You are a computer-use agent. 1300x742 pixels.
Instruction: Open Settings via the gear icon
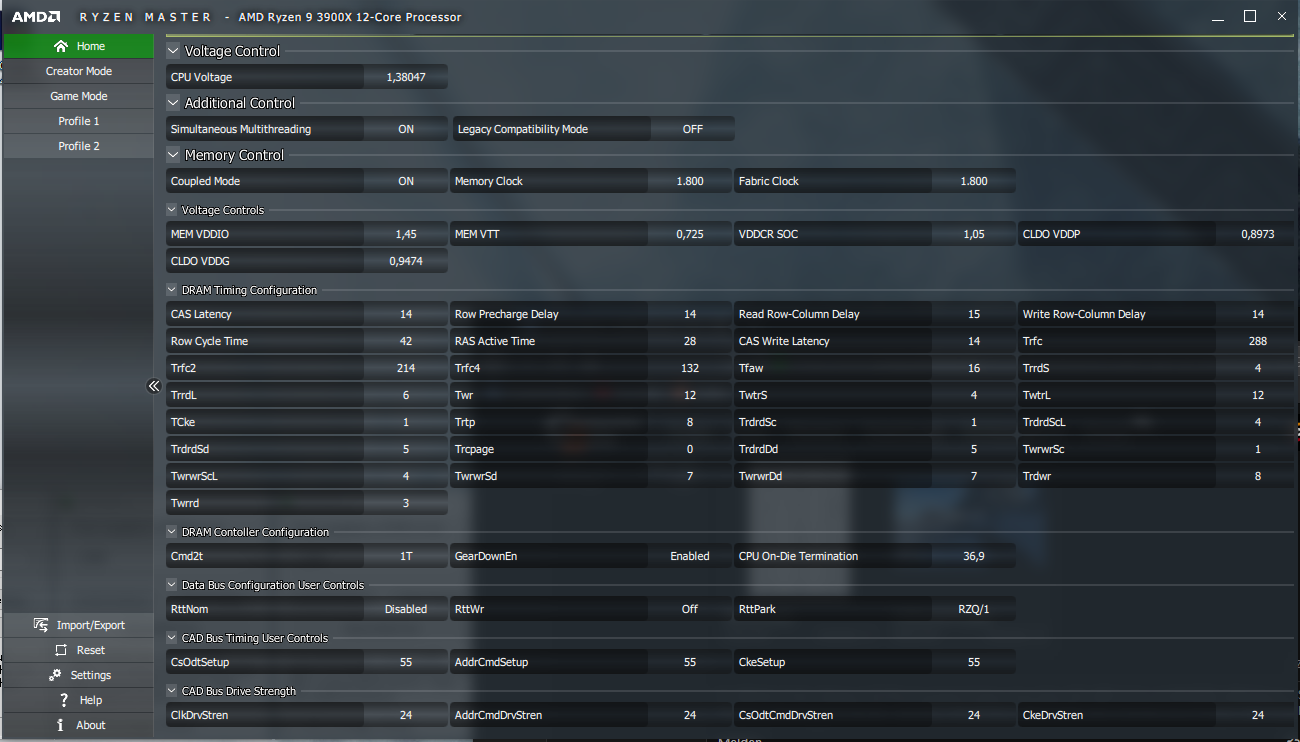tap(55, 675)
